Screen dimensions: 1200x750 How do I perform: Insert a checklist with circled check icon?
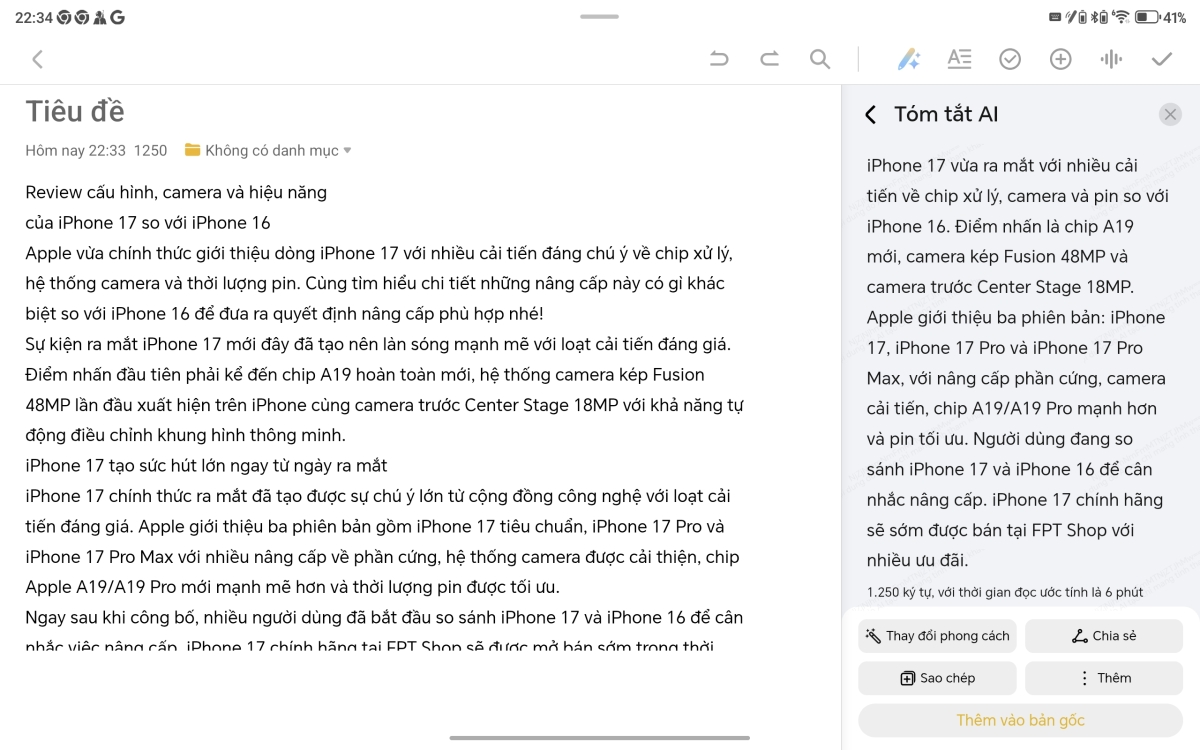pyautogui.click(x=1010, y=59)
